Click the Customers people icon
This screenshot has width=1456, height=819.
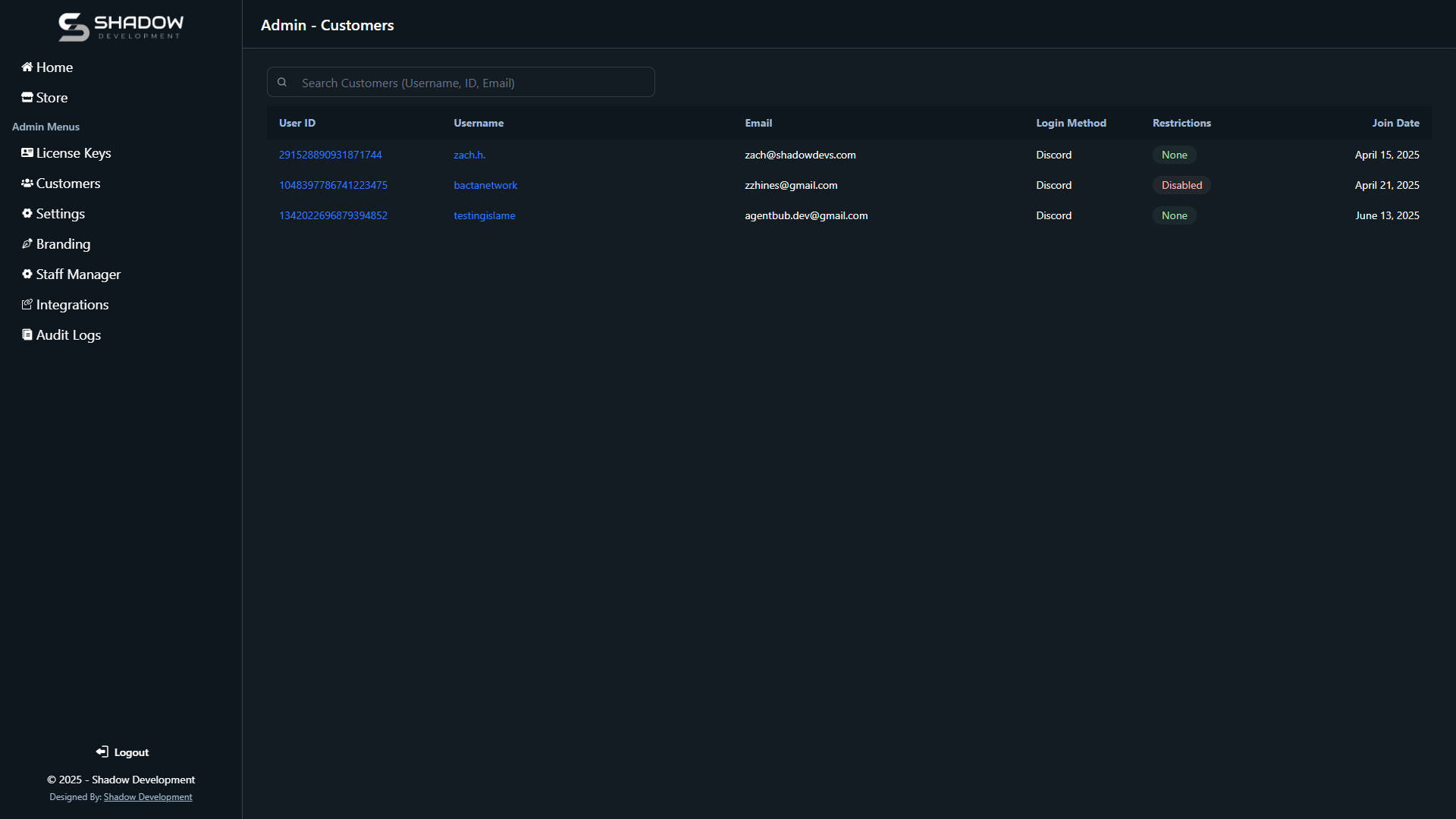(27, 184)
